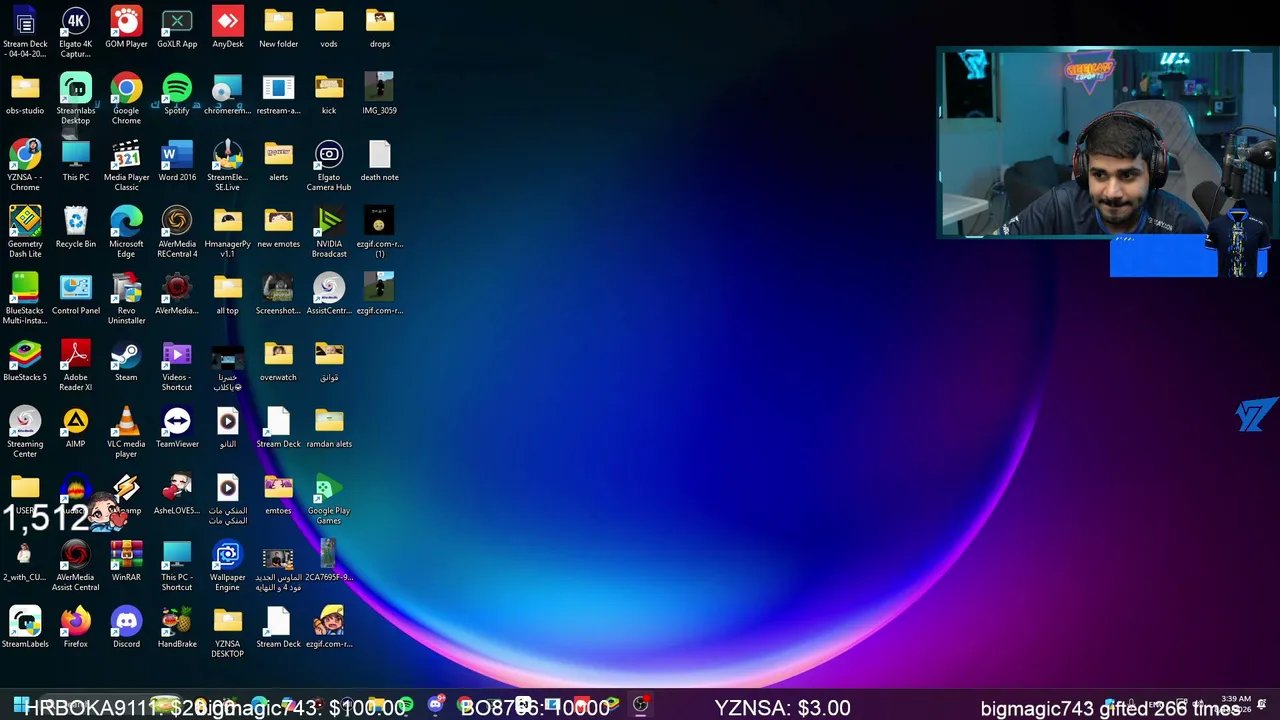
Task: Open the new emotes folder
Action: coord(278,228)
